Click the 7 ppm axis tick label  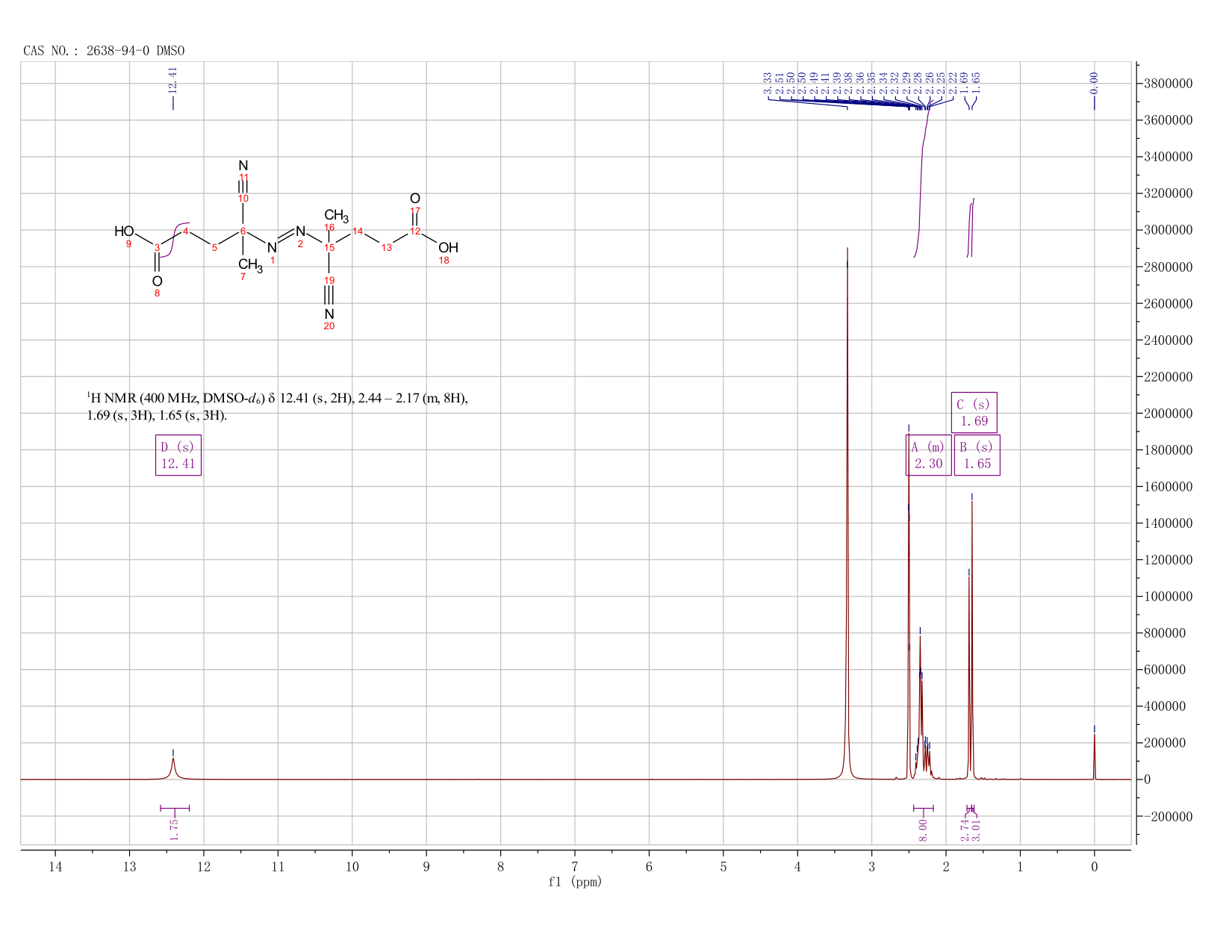point(575,866)
